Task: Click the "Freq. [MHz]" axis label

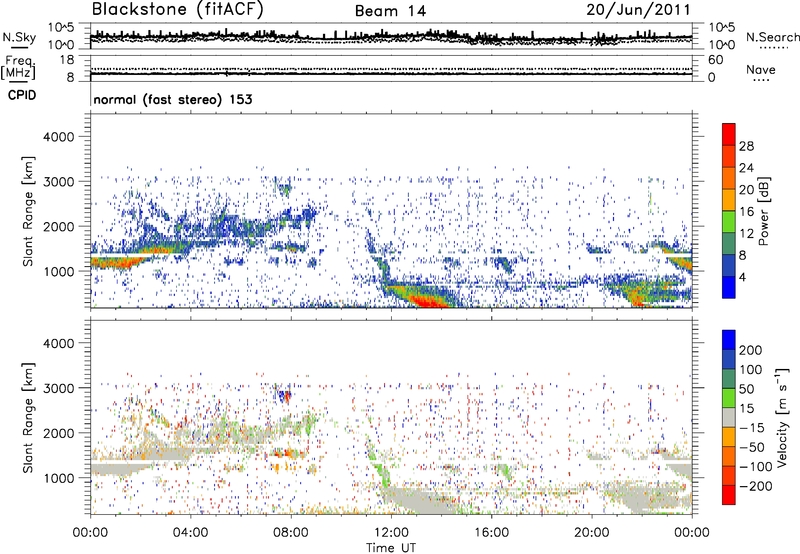Action: coord(18,68)
